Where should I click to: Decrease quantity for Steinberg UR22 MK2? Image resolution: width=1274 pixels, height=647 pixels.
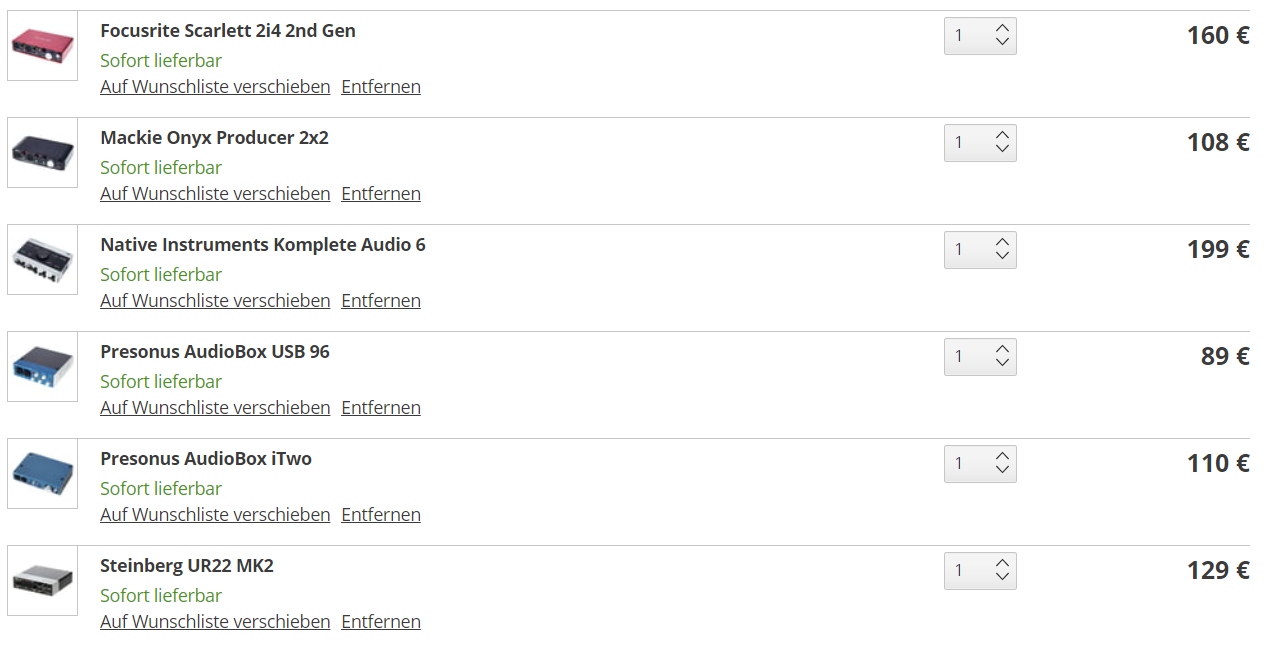pos(1002,578)
